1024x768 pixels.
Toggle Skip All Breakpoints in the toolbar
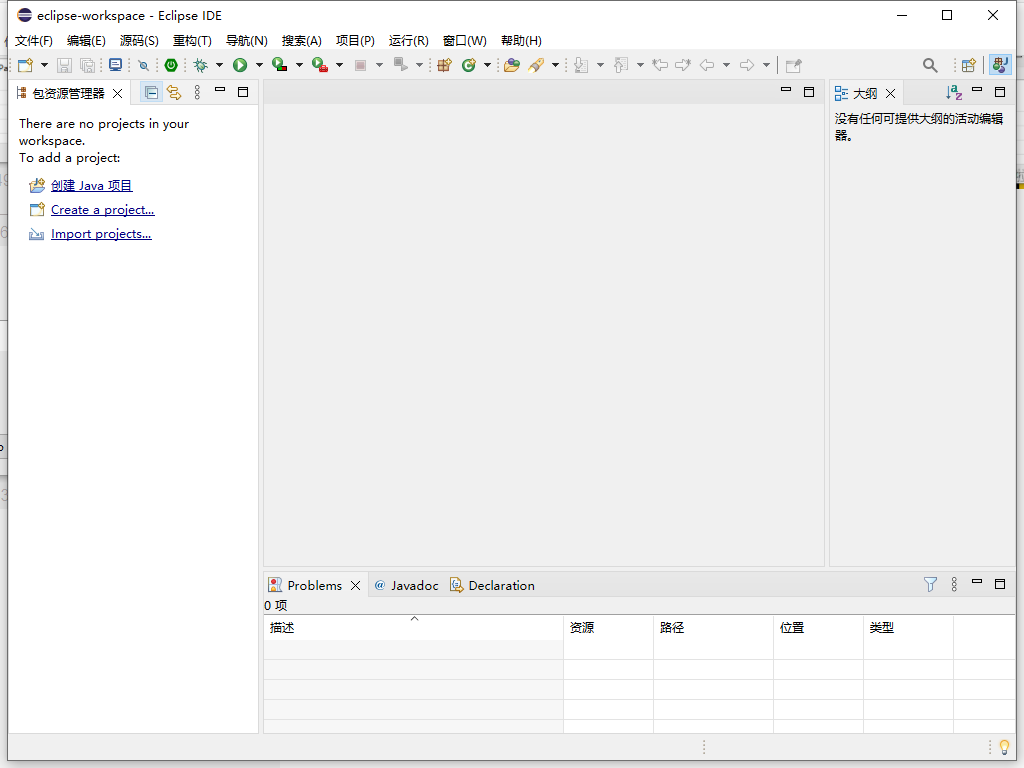click(x=143, y=64)
